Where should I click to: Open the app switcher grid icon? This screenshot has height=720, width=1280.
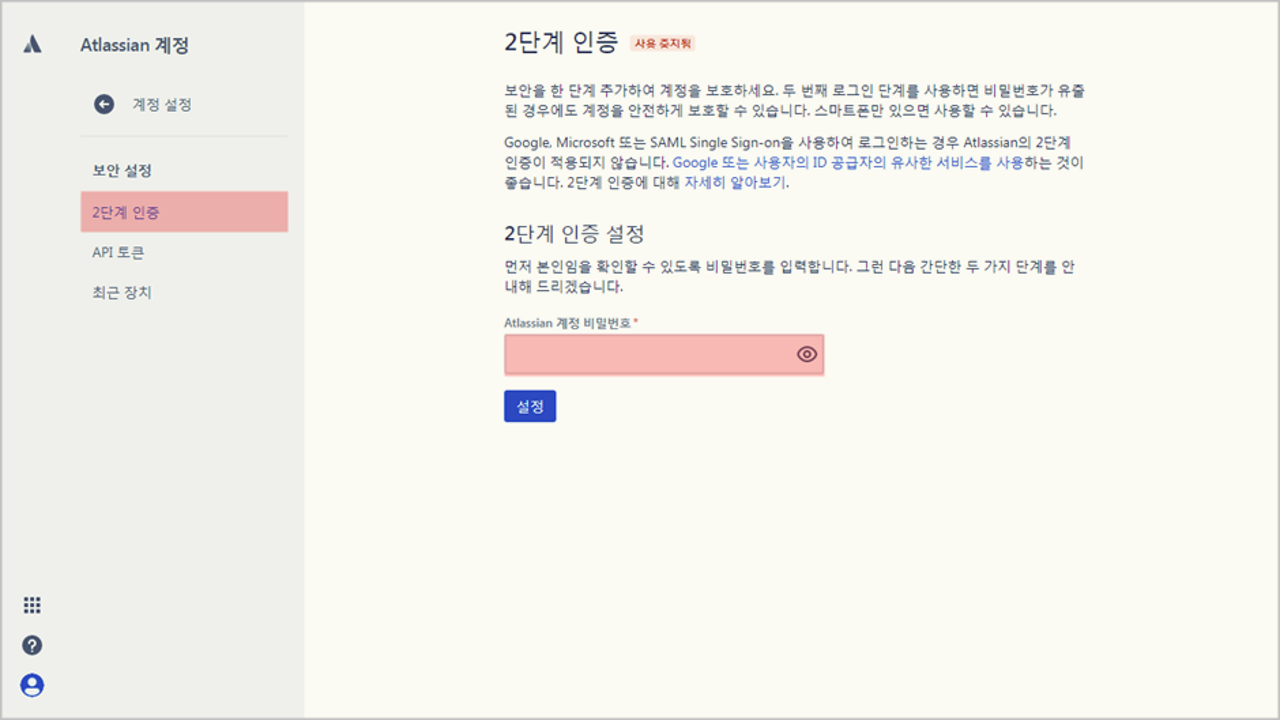(x=32, y=605)
